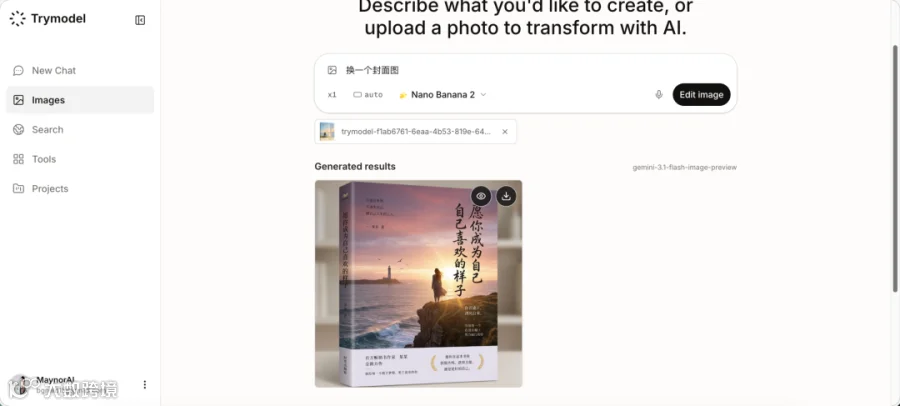This screenshot has height=406, width=900.
Task: Download the generated book cover image
Action: point(506,196)
